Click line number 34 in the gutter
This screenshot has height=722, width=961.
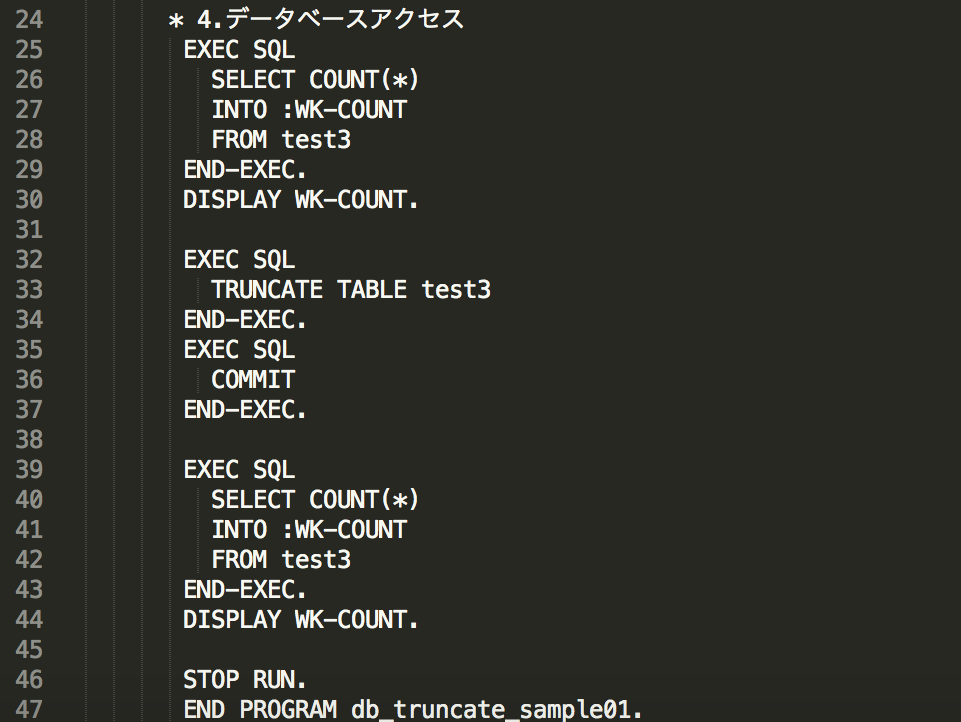click(29, 320)
